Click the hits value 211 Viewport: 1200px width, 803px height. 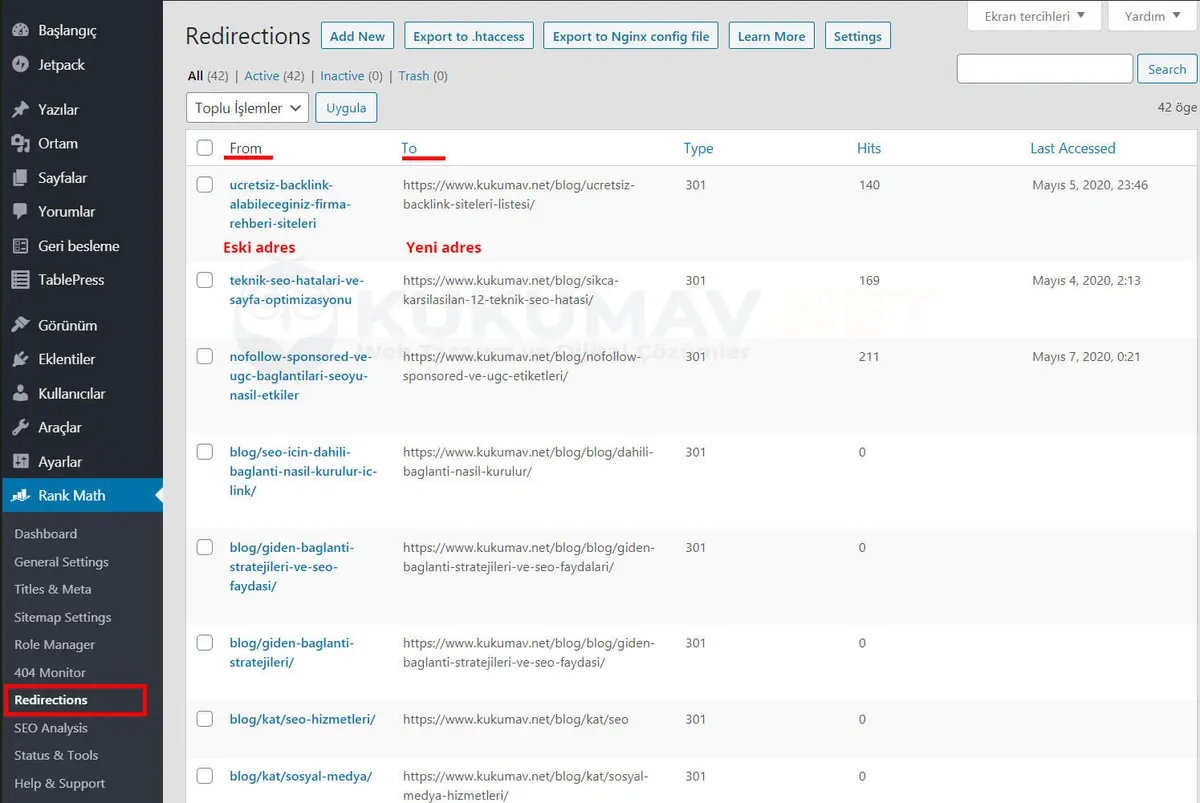click(x=869, y=356)
